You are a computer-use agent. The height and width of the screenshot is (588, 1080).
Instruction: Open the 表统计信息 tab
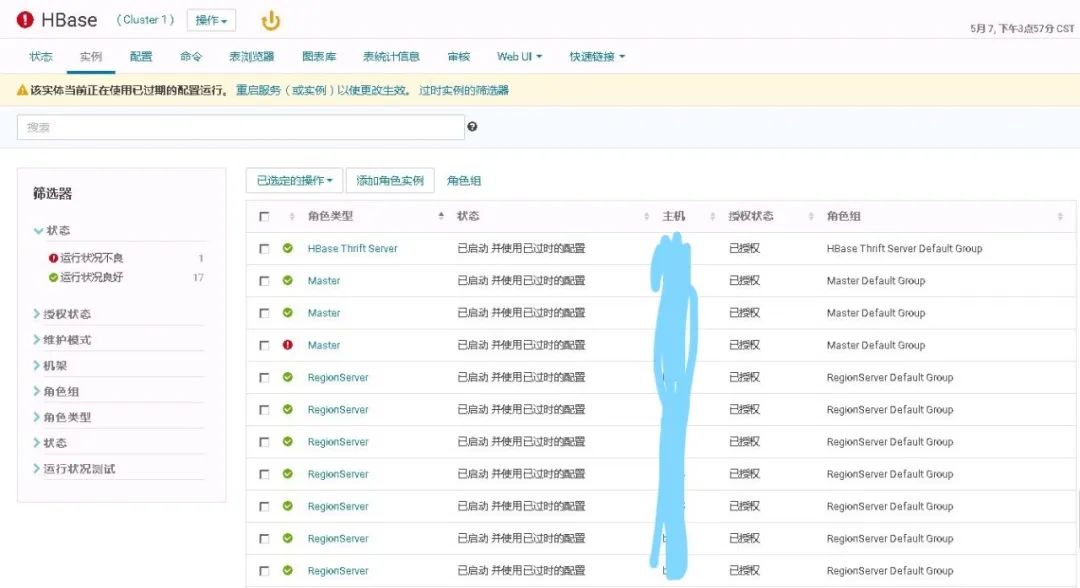pos(391,56)
